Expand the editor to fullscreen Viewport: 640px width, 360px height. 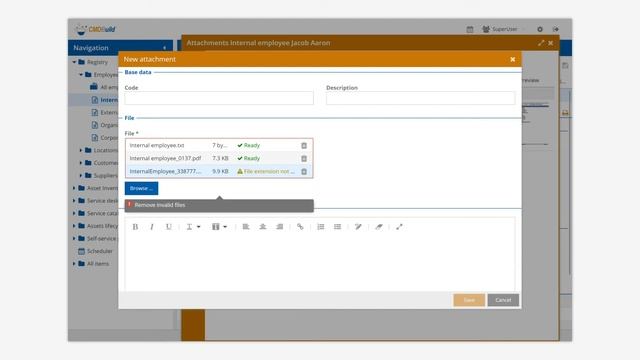coord(399,227)
